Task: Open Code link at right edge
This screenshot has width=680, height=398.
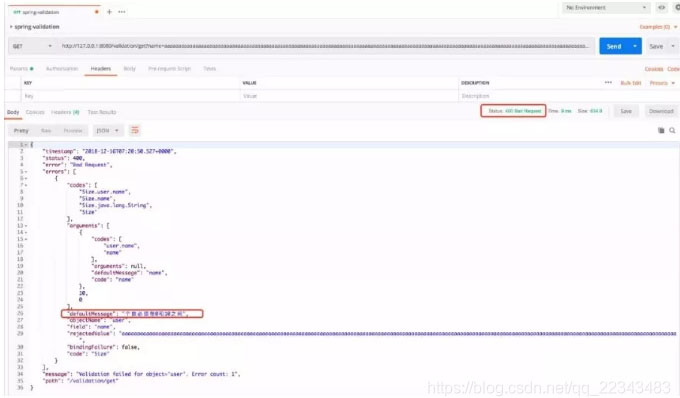Action: pos(673,69)
